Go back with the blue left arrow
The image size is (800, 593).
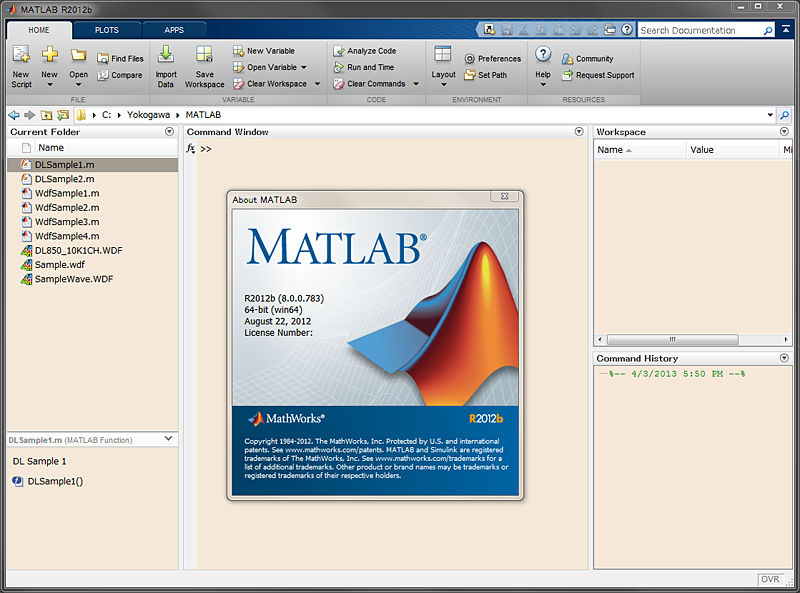(x=14, y=115)
